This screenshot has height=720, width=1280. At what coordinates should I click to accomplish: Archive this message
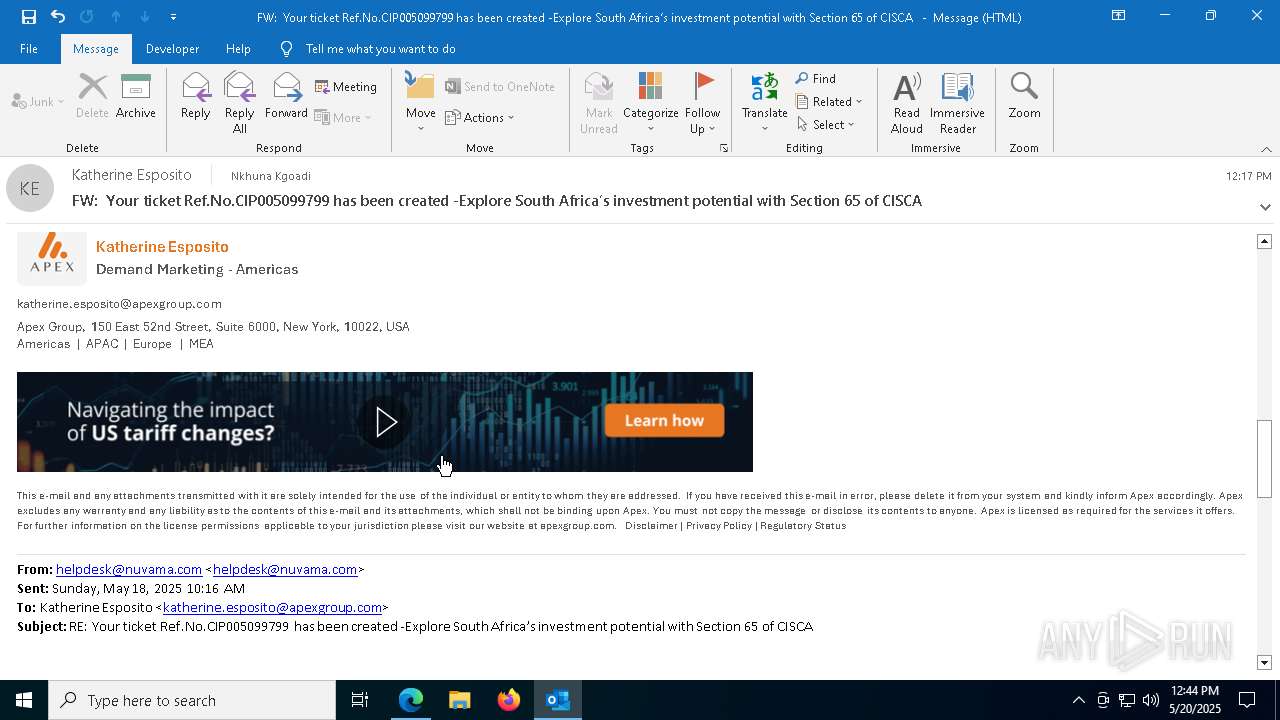[136, 96]
